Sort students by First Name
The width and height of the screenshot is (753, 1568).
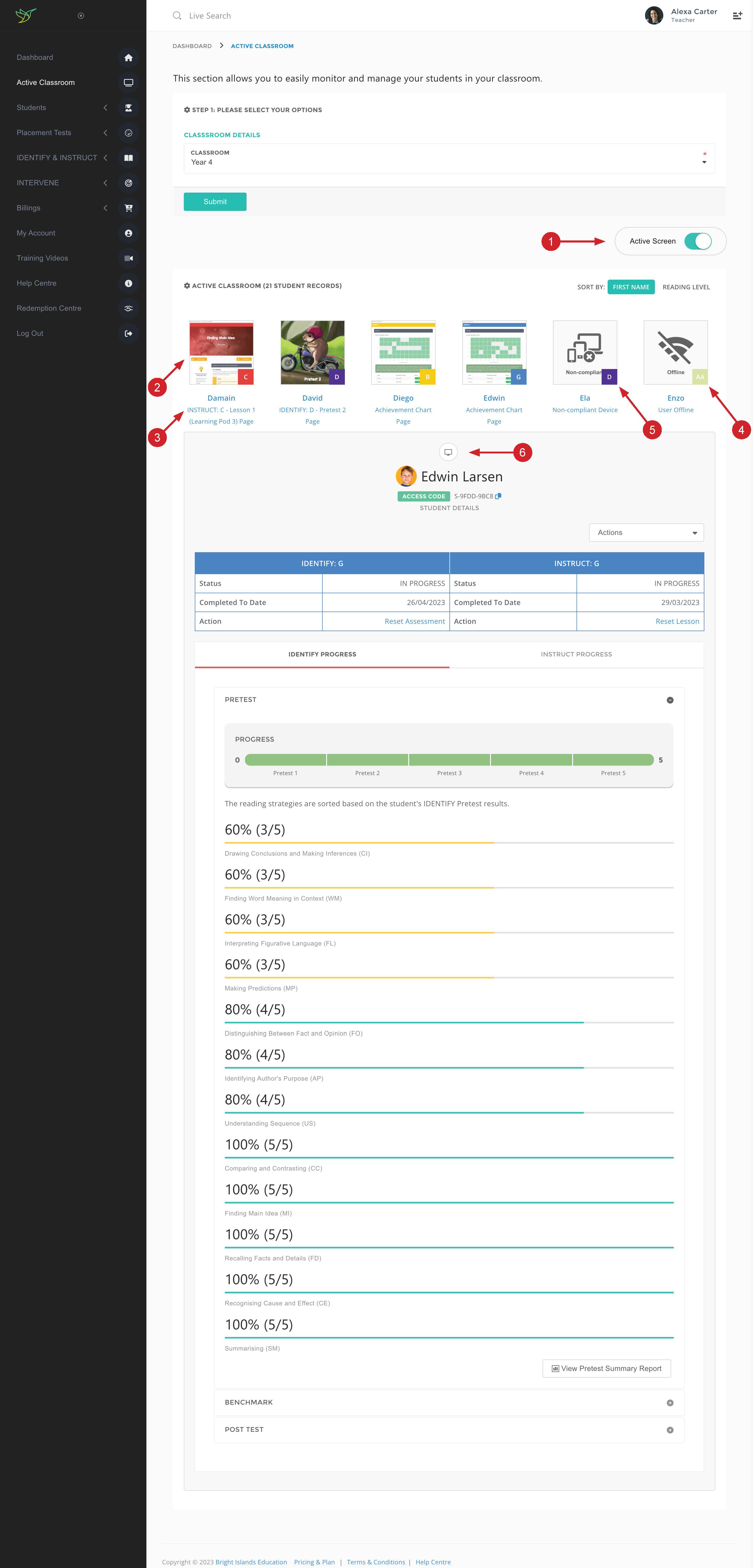631,287
